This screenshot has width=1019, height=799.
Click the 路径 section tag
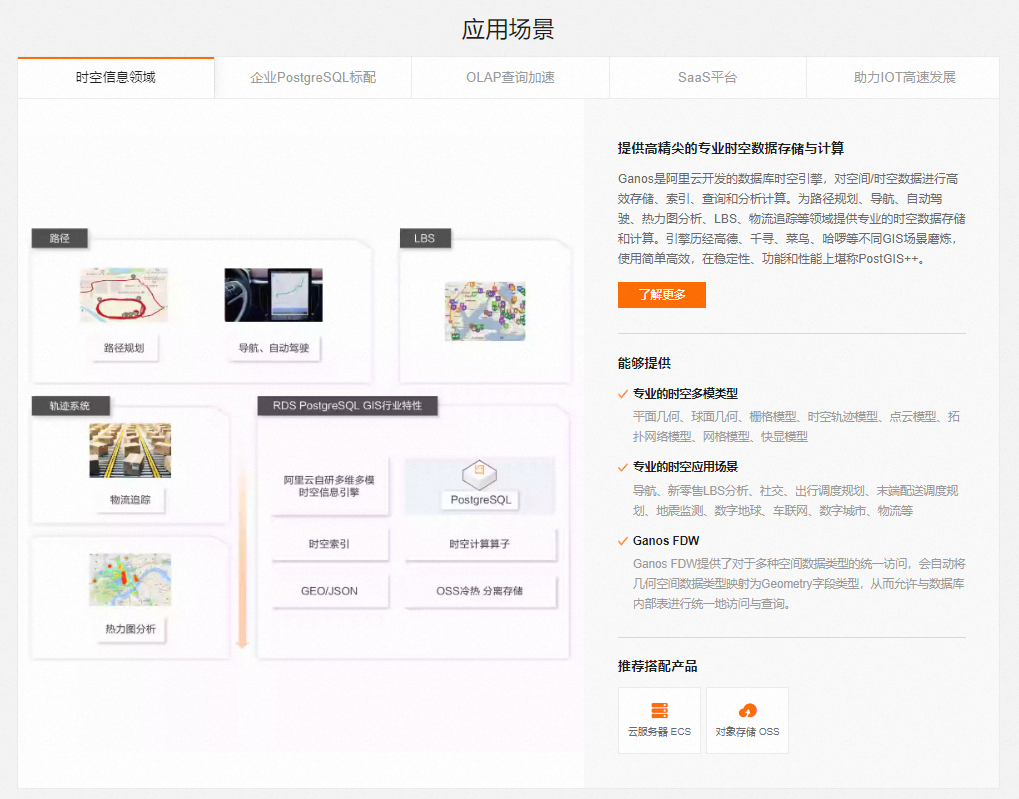pos(60,239)
